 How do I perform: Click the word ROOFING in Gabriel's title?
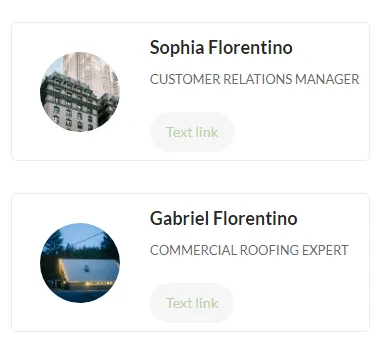click(269, 250)
